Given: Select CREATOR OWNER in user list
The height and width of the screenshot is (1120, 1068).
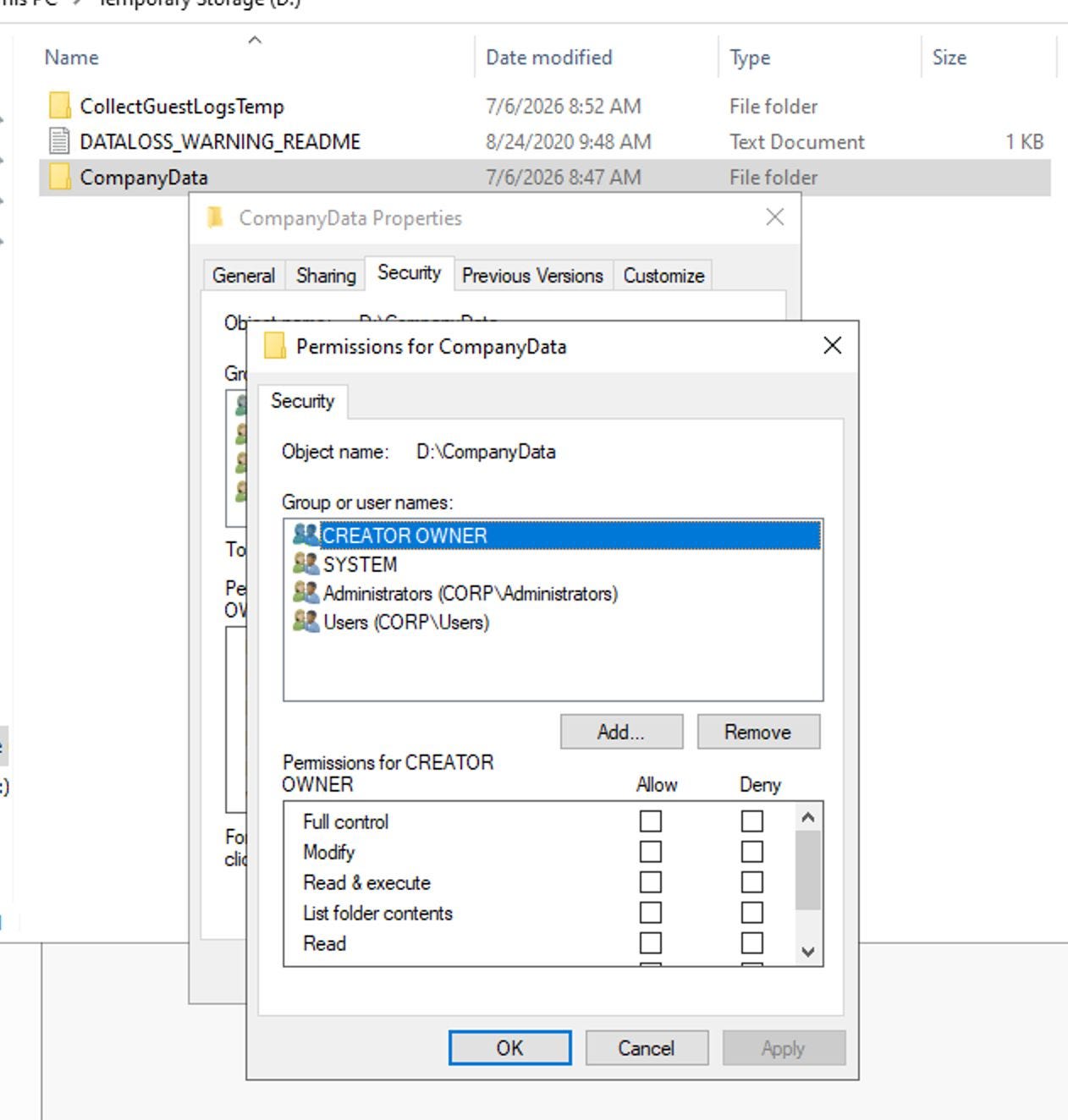Looking at the screenshot, I should point(555,535).
